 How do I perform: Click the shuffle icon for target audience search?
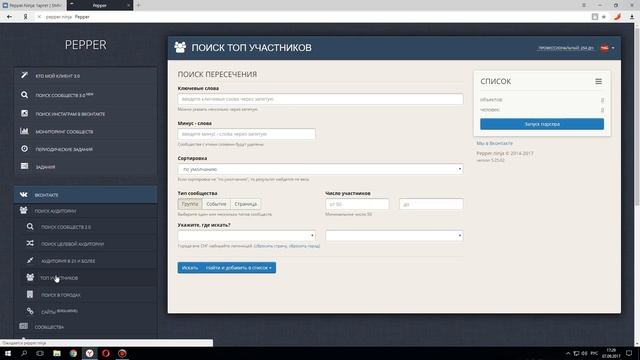(30, 243)
